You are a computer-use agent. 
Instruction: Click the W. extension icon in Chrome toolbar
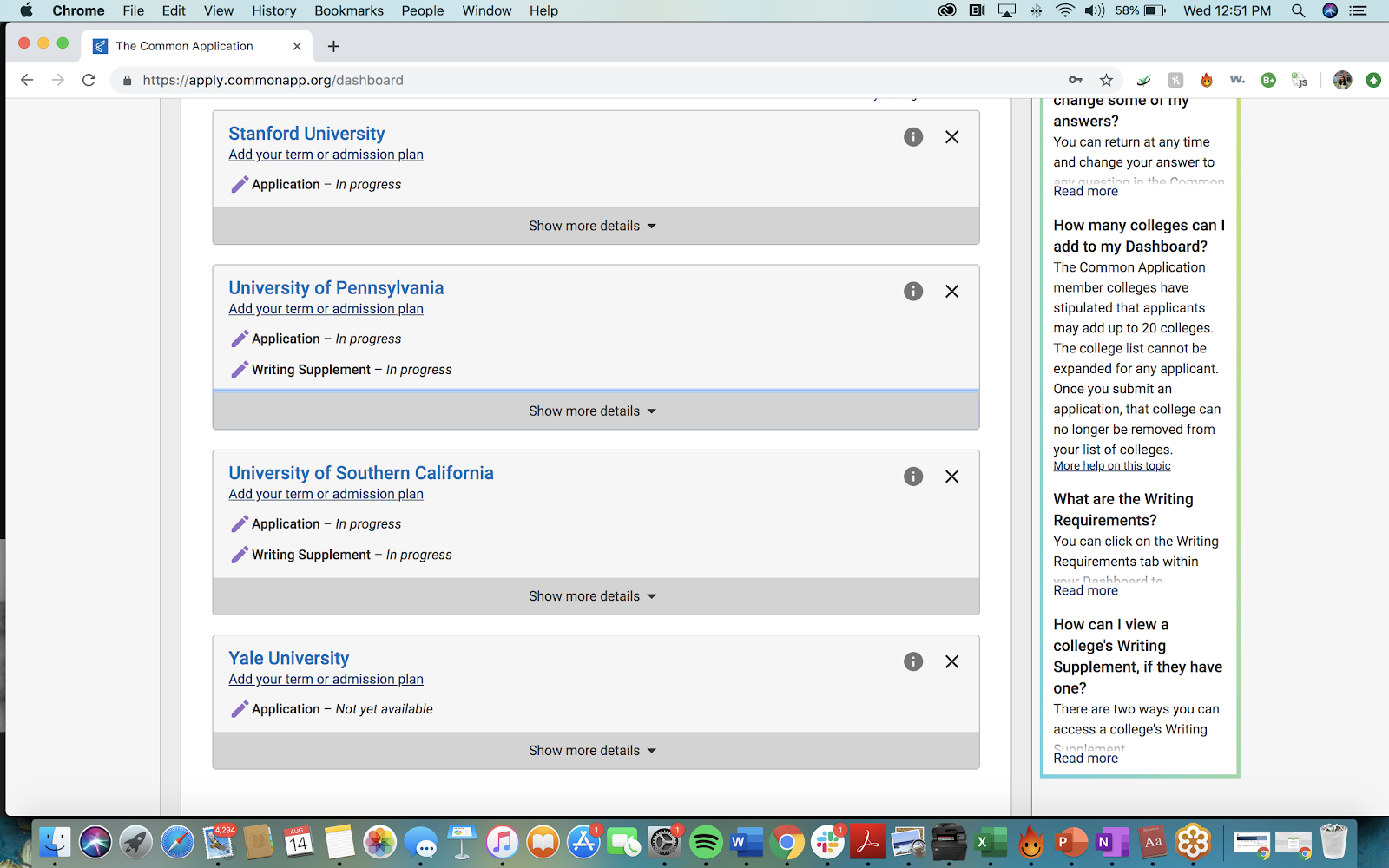click(x=1237, y=80)
